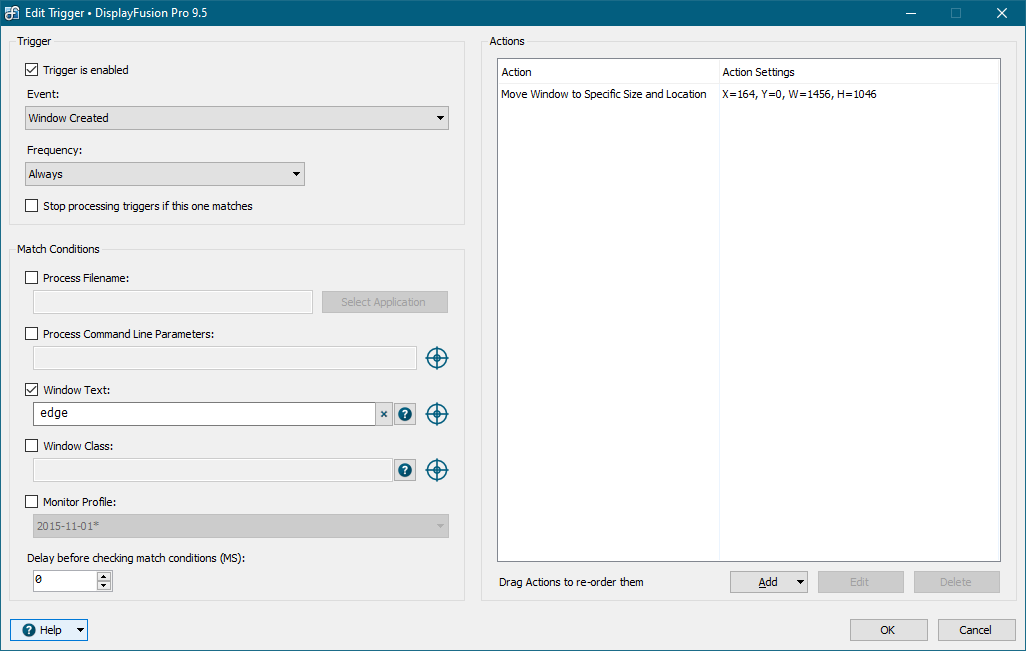The image size is (1026, 651).
Task: Toggle the Window Class checkbox
Action: click(x=32, y=446)
